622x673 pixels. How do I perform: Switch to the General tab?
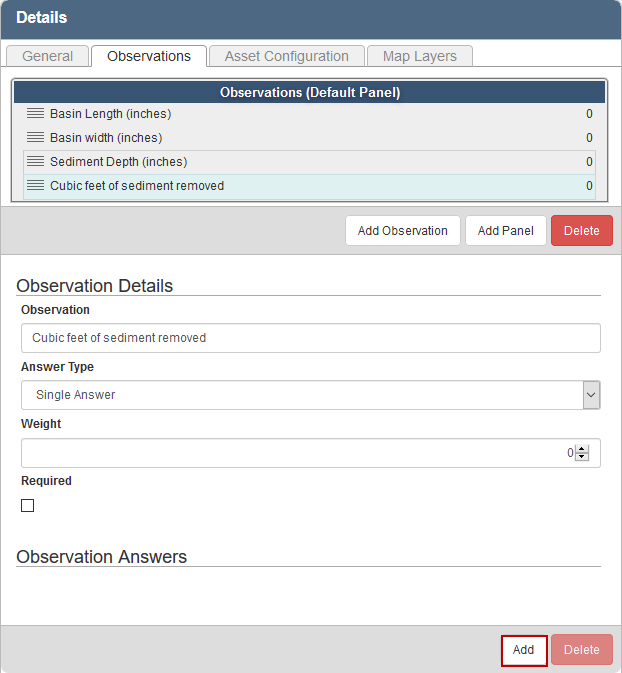point(47,56)
